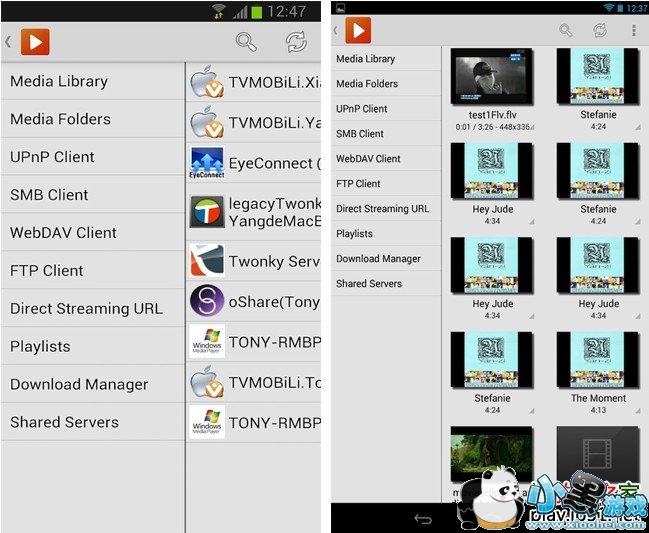649x533 pixels.
Task: Tap the search magnifier in the left screen
Action: (246, 42)
